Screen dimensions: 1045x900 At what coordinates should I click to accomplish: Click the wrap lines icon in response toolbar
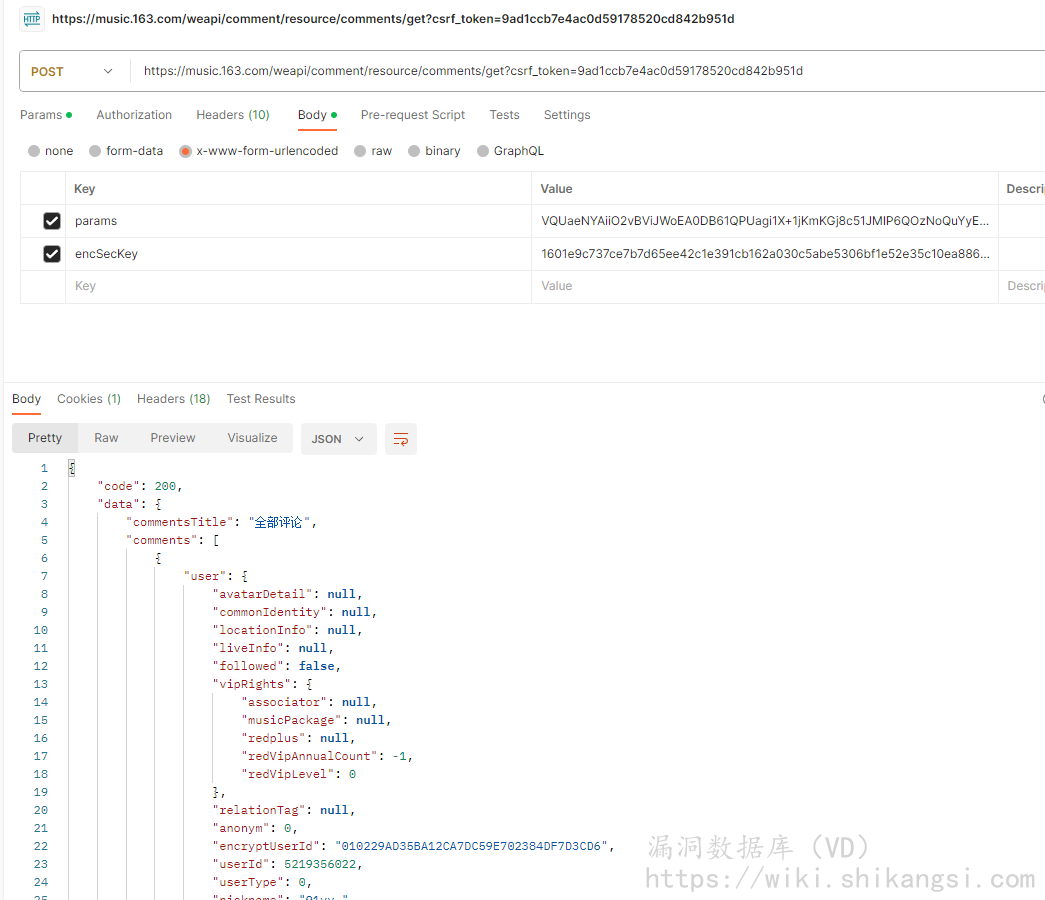401,439
